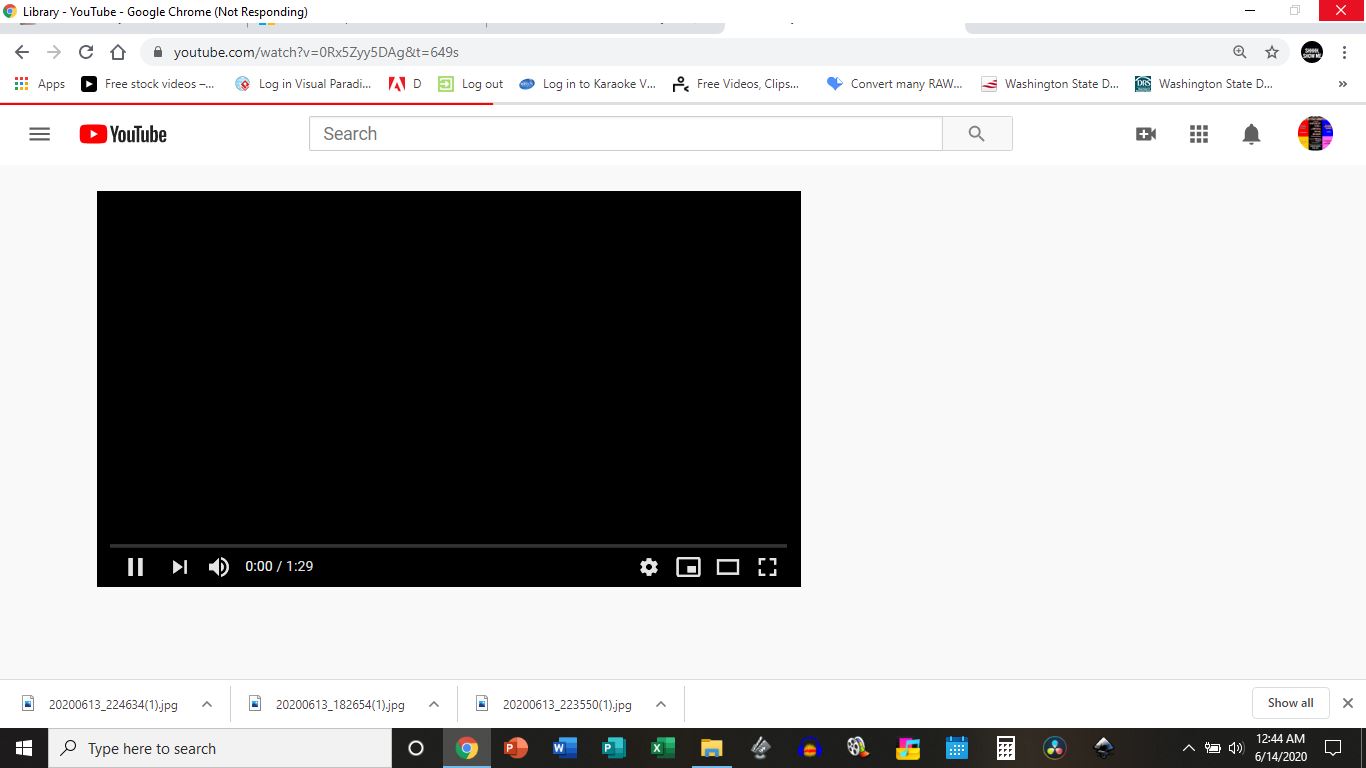
Task: Open the Apps bookmark shortcut
Action: (38, 84)
